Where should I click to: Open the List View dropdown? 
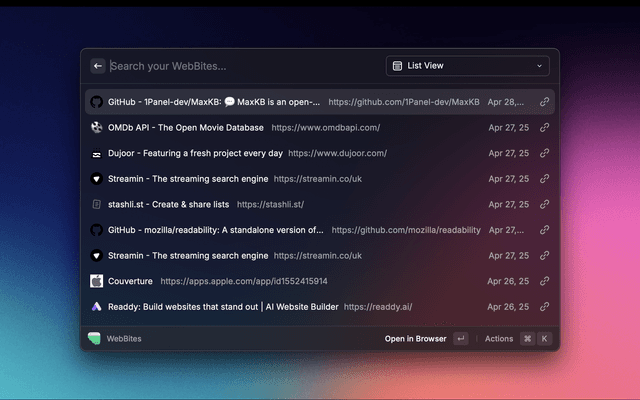pyautogui.click(x=468, y=66)
